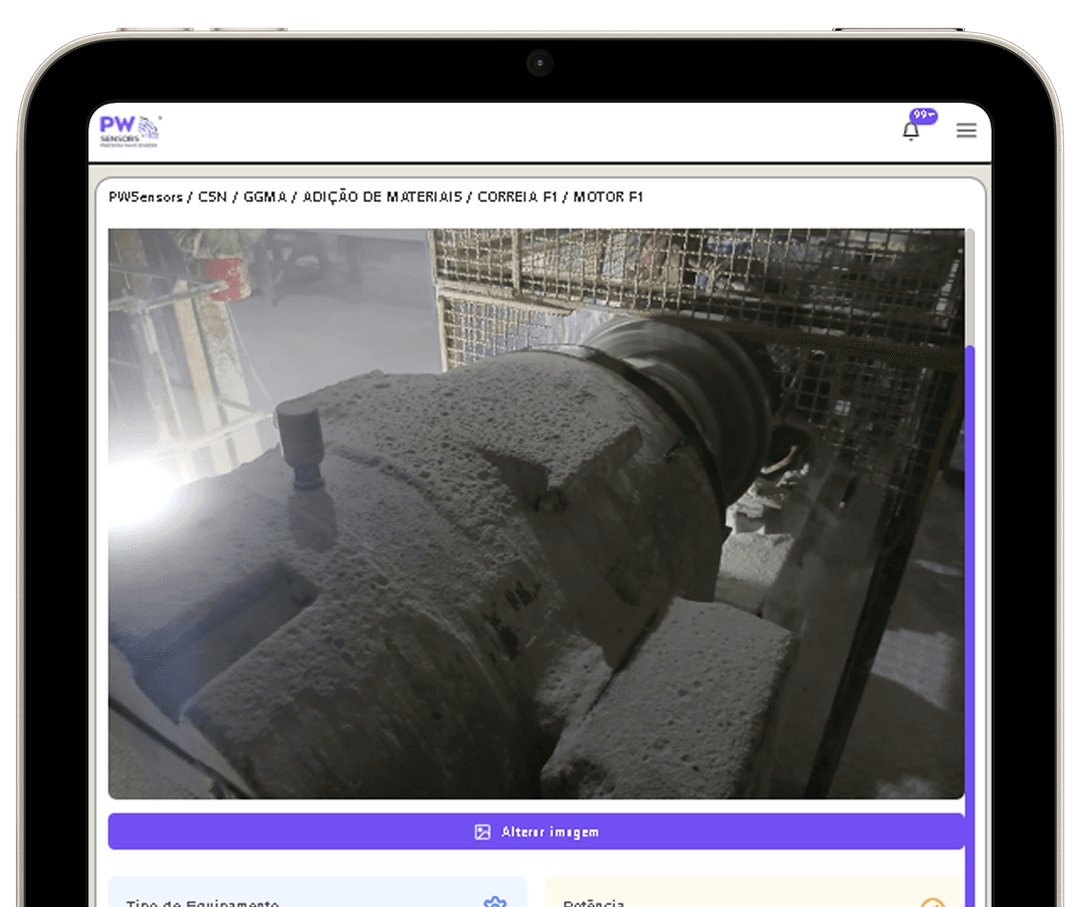Open MOTOR F1 breadcrumb entry
1080x907 pixels.
coord(609,197)
